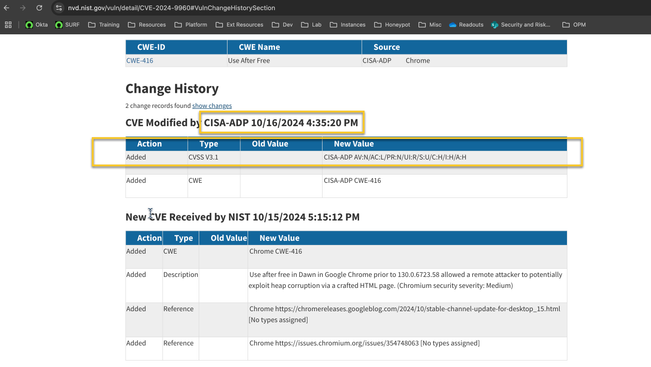Open the Lab bookmarks folder
Screen dimensions: 651x367
[x=311, y=25]
